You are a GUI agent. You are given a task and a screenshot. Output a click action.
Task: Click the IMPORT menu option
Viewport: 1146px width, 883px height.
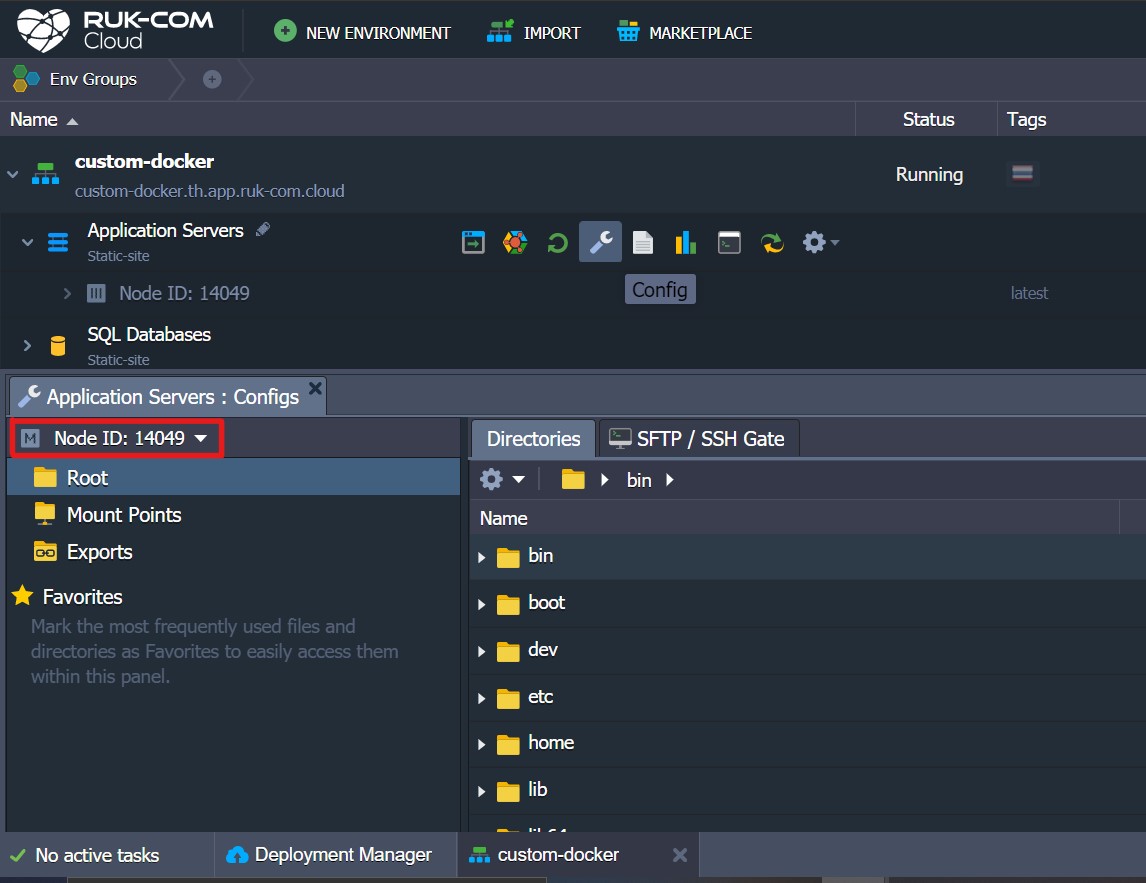535,31
